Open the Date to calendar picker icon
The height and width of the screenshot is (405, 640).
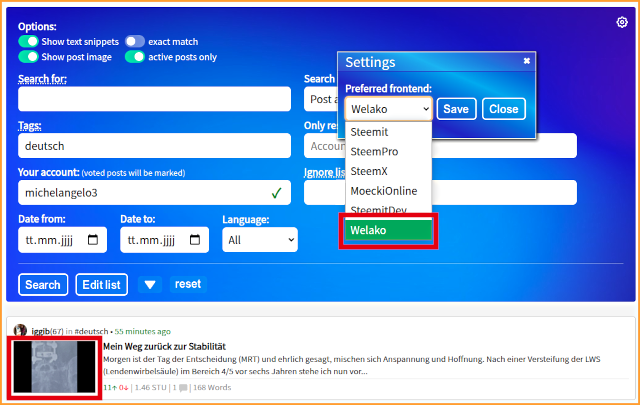tap(195, 239)
